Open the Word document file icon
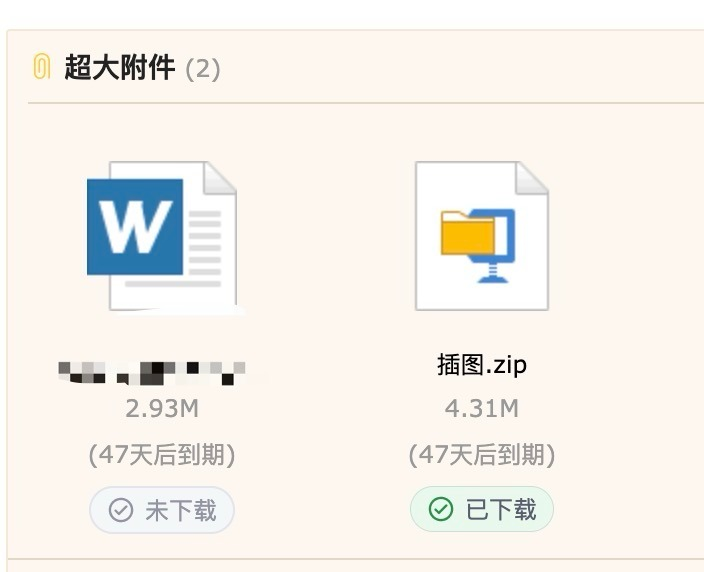 coord(161,236)
